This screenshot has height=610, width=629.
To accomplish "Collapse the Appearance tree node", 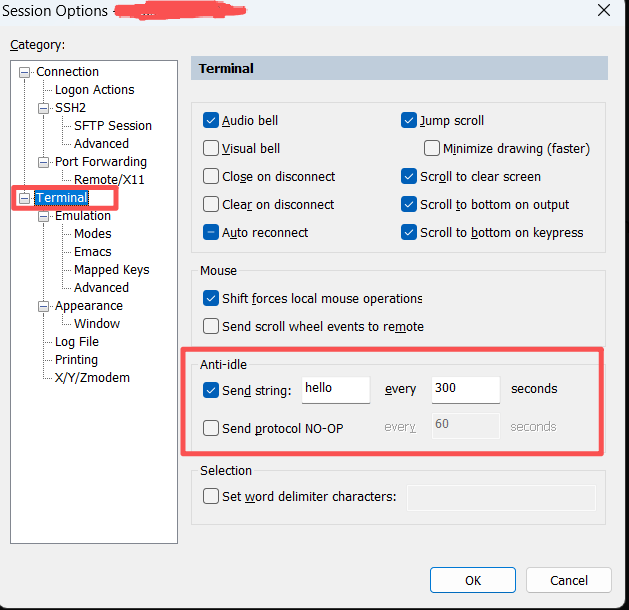I will click(x=44, y=306).
